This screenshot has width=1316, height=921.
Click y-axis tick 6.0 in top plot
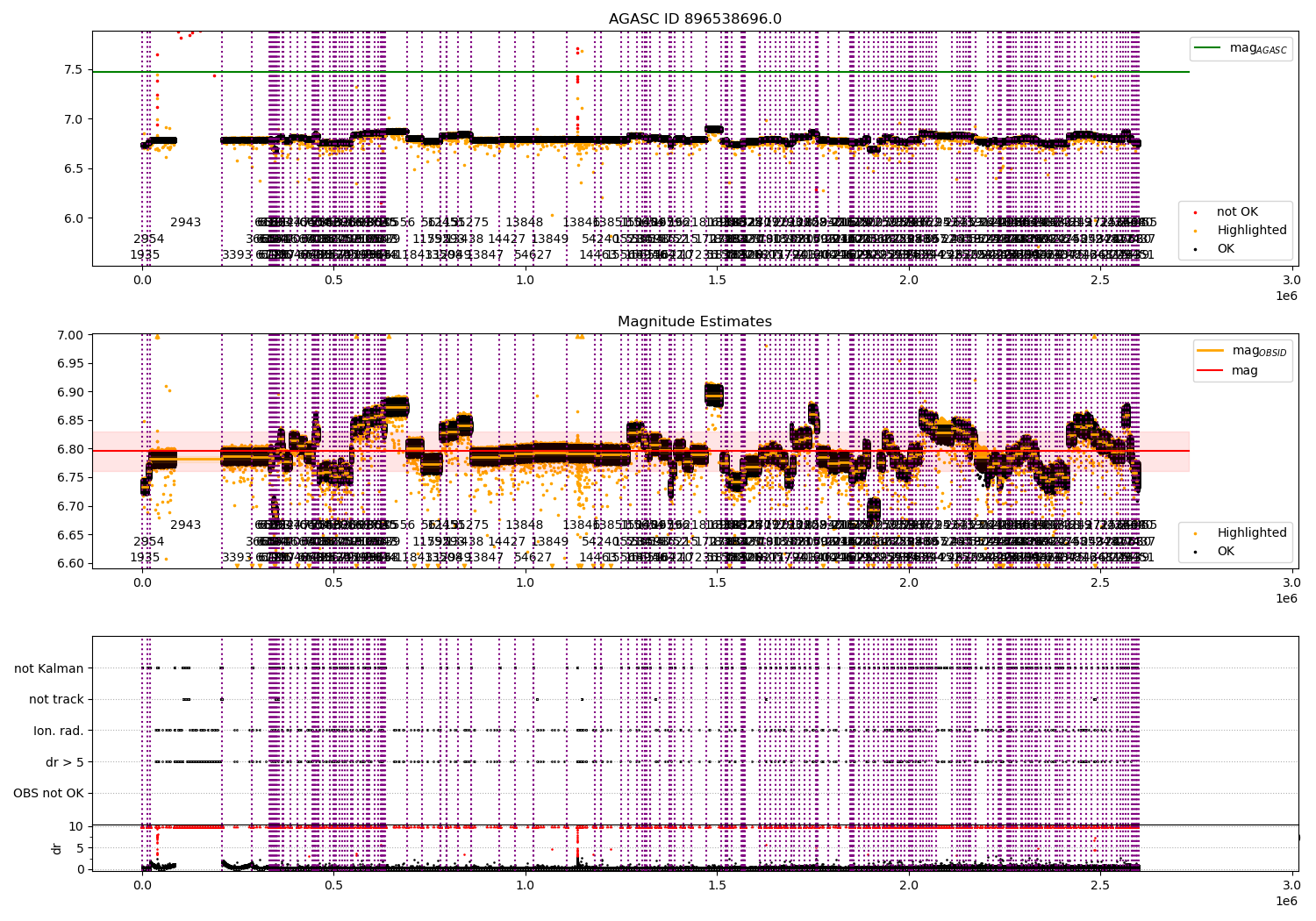(x=73, y=218)
